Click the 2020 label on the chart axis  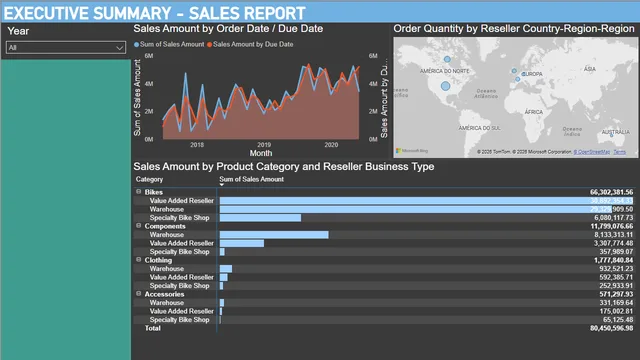(331, 145)
